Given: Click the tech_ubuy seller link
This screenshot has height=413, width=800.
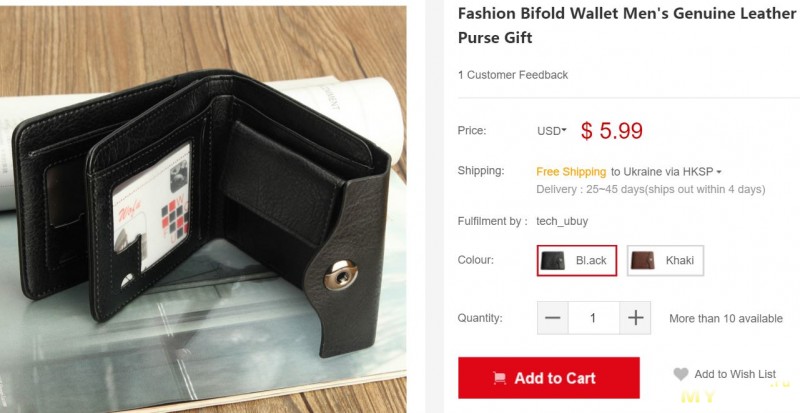Looking at the screenshot, I should click(x=562, y=222).
